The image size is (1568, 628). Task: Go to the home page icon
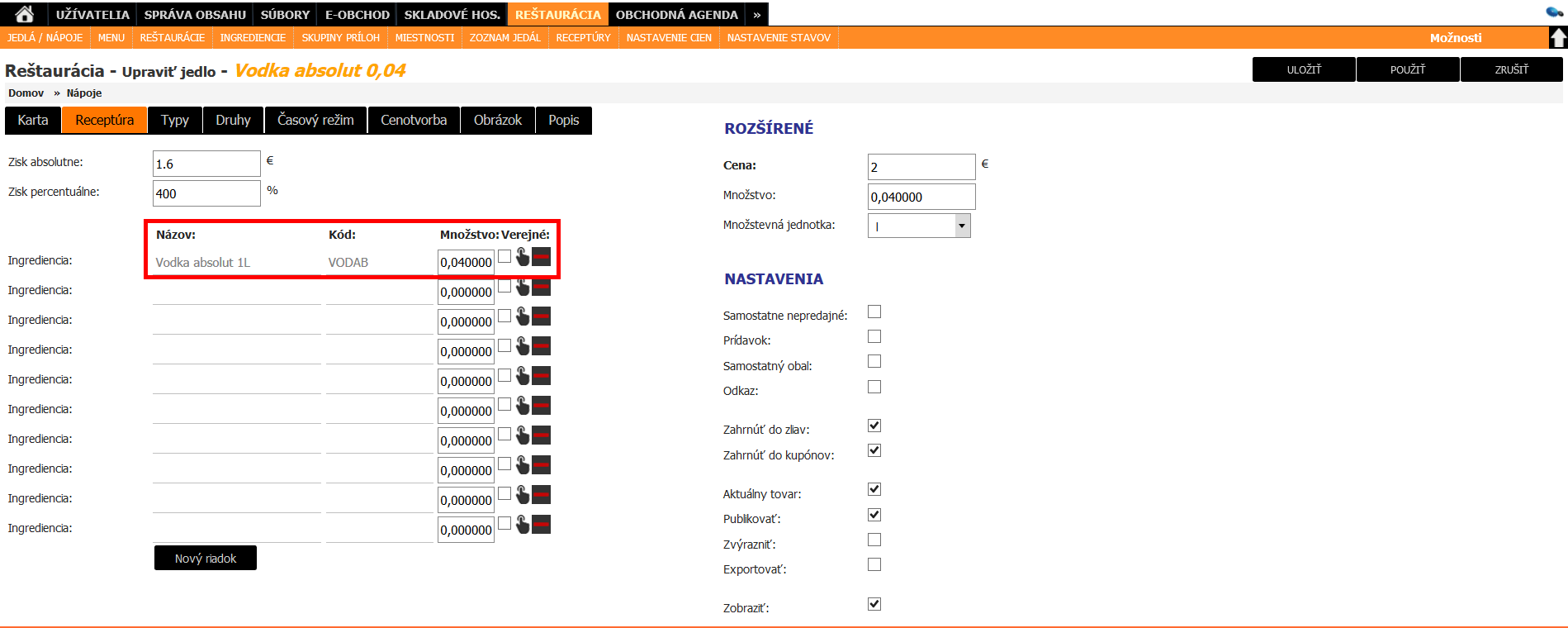pyautogui.click(x=25, y=14)
